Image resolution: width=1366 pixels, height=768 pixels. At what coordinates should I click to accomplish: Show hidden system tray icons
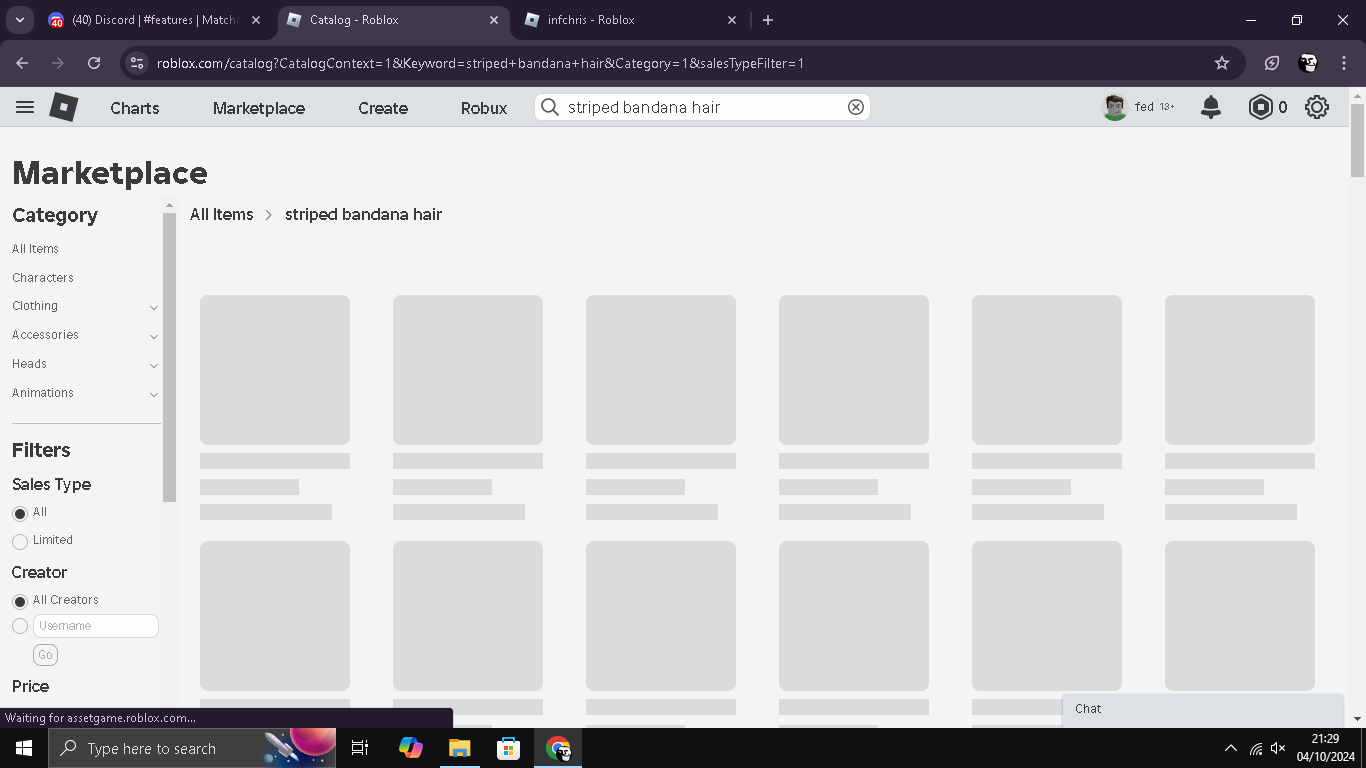(x=1230, y=748)
